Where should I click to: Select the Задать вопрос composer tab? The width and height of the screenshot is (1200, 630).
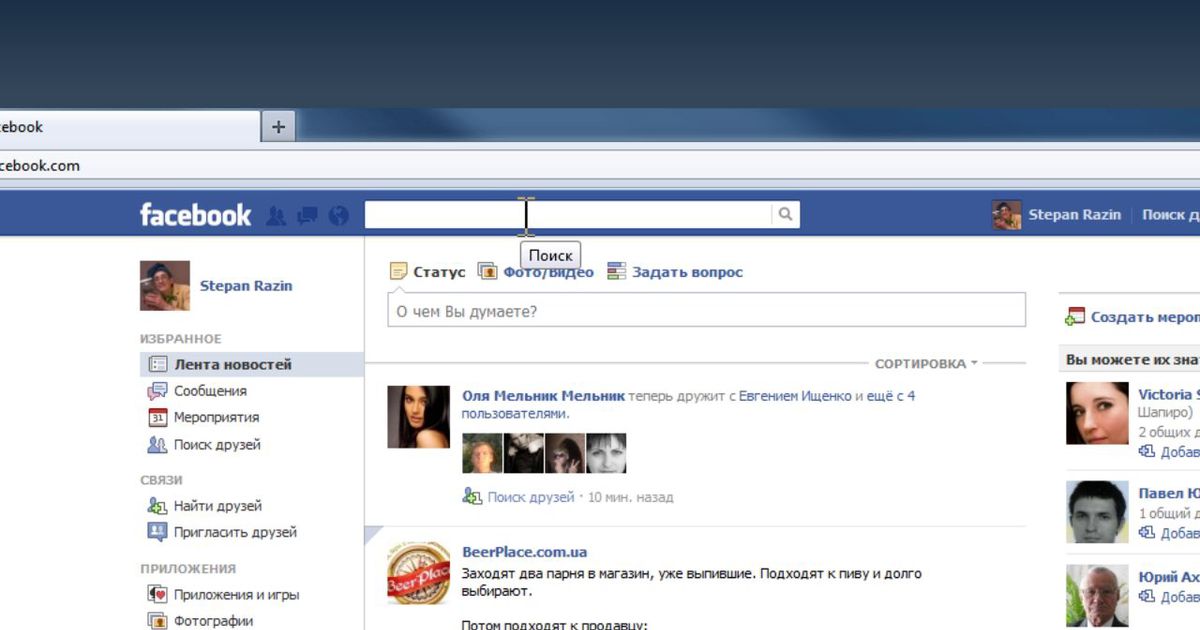[675, 272]
